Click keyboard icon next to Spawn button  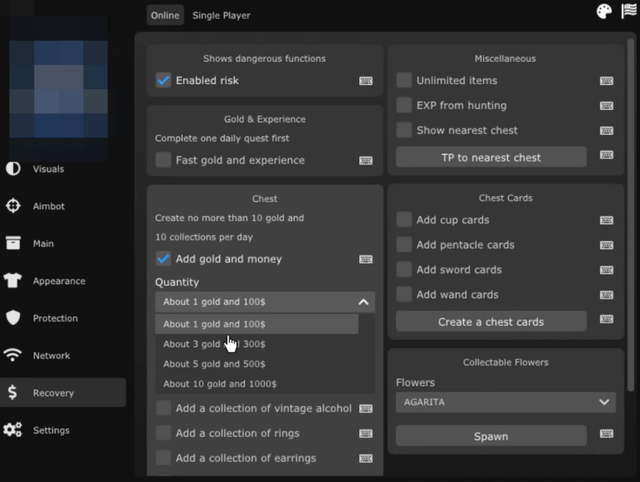pyautogui.click(x=607, y=436)
